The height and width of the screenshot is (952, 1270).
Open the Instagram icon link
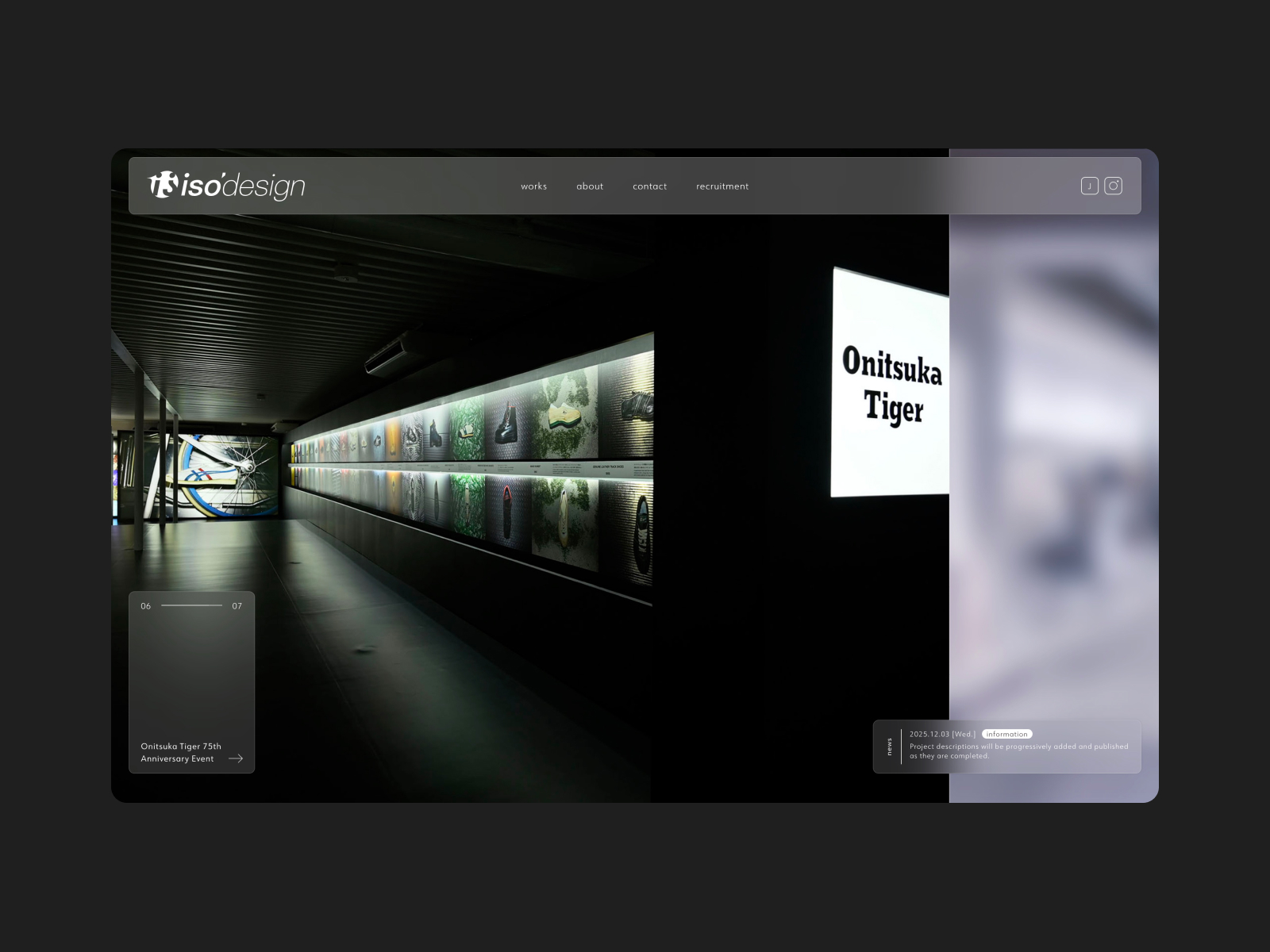tap(1113, 186)
